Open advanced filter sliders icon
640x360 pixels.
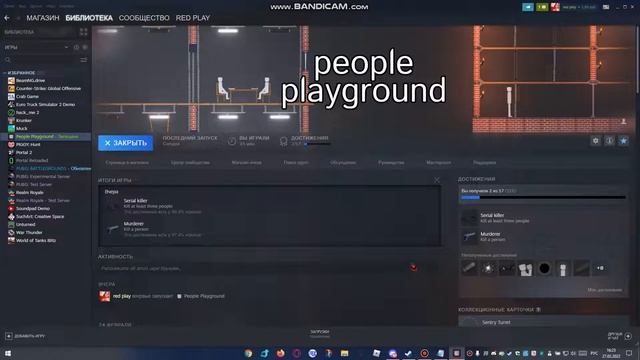click(x=84, y=60)
